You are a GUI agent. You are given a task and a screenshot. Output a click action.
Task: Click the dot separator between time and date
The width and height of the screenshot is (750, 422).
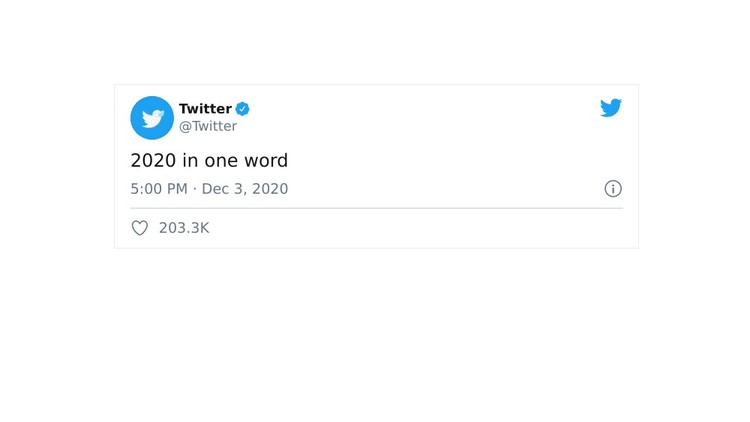coord(195,189)
